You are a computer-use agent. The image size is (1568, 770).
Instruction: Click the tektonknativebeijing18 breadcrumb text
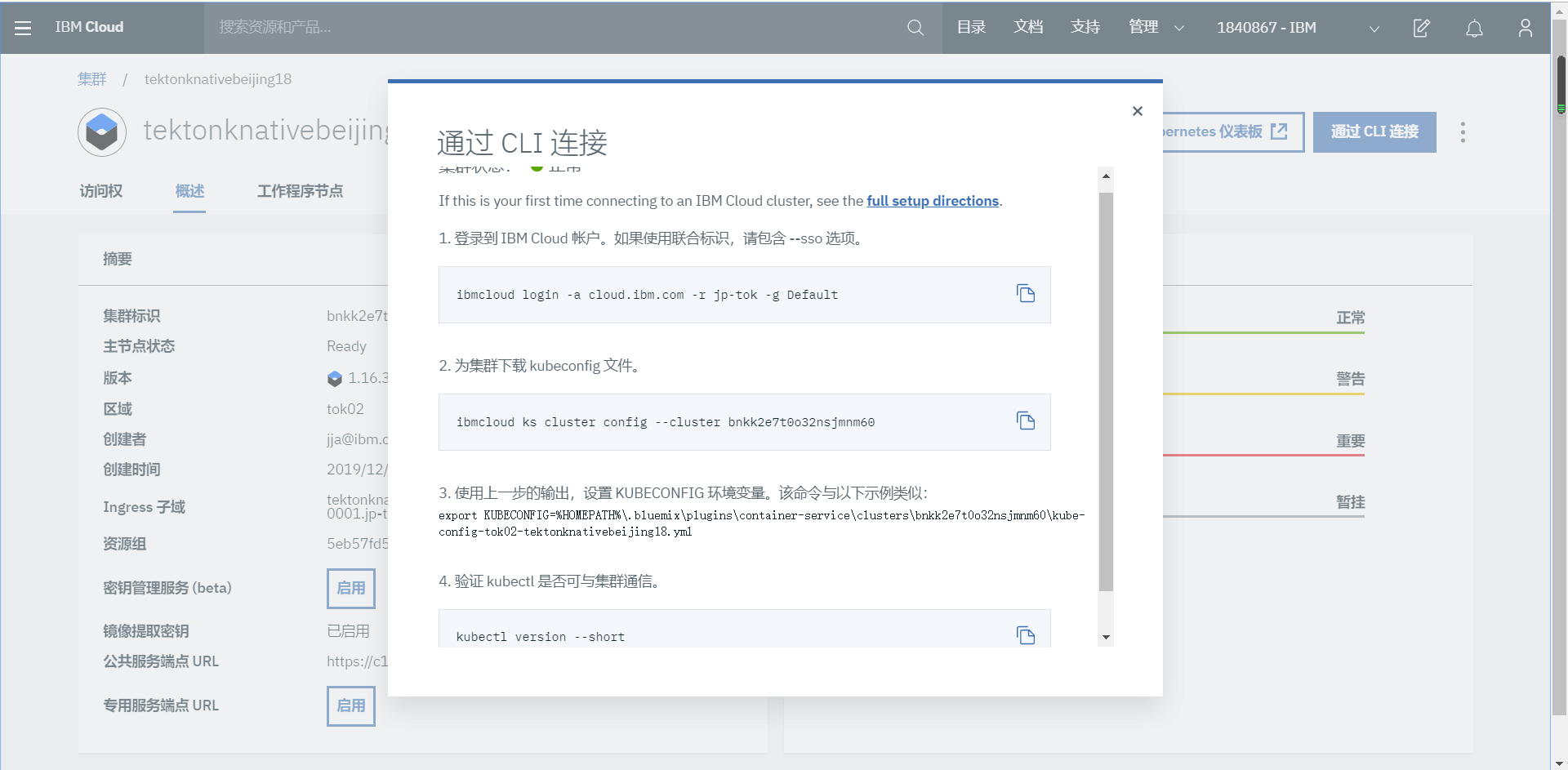tap(218, 79)
